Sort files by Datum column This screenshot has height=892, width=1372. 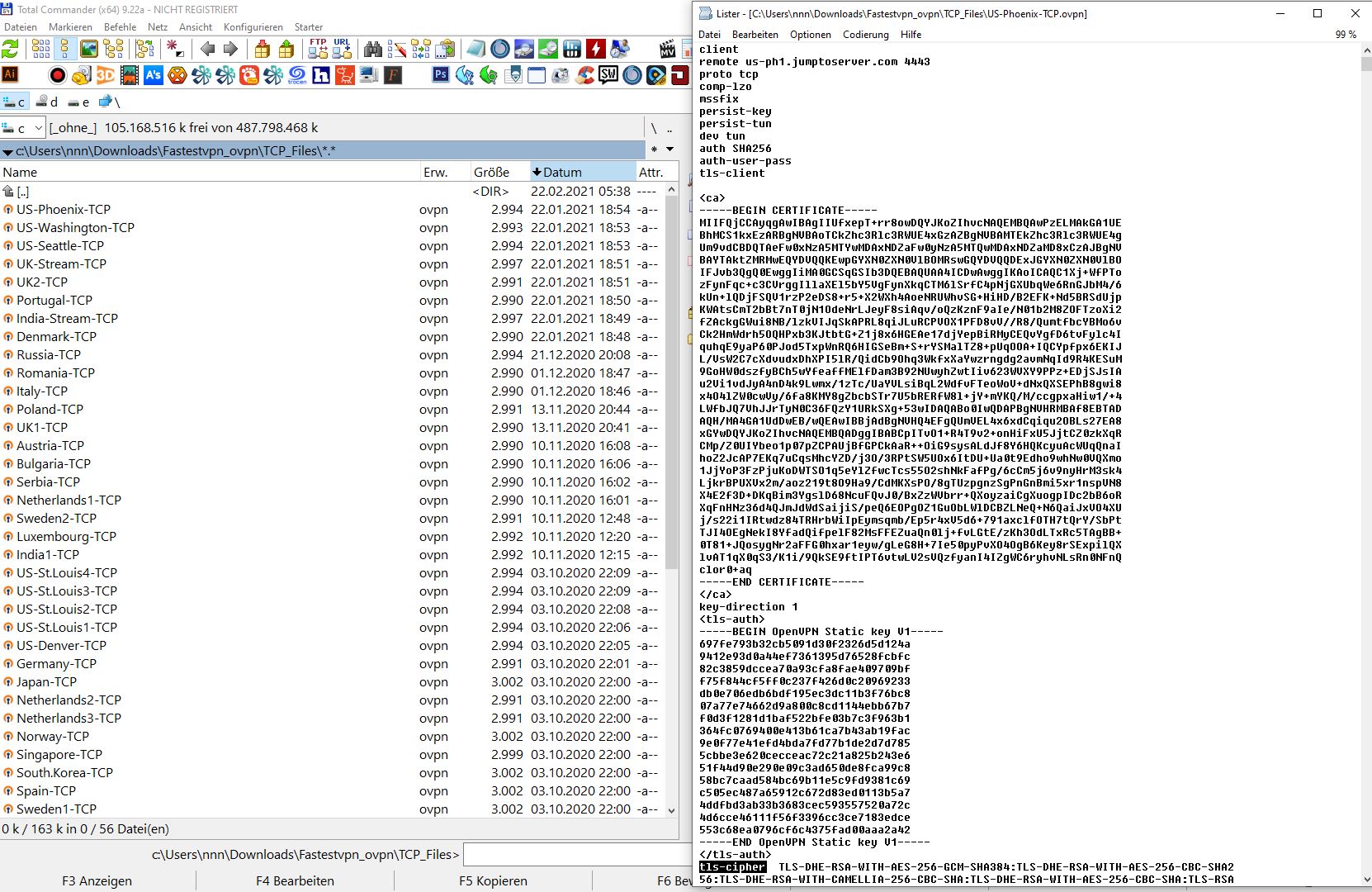(x=583, y=172)
